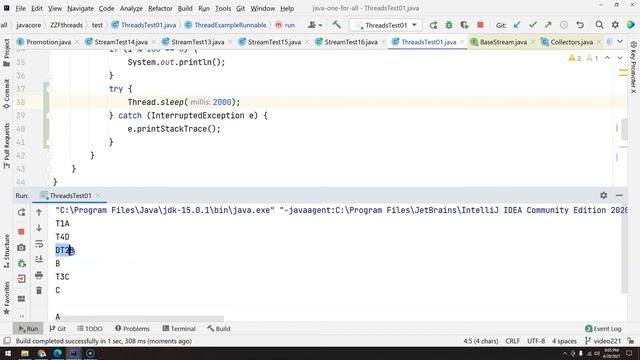Open the File menu

point(20,8)
